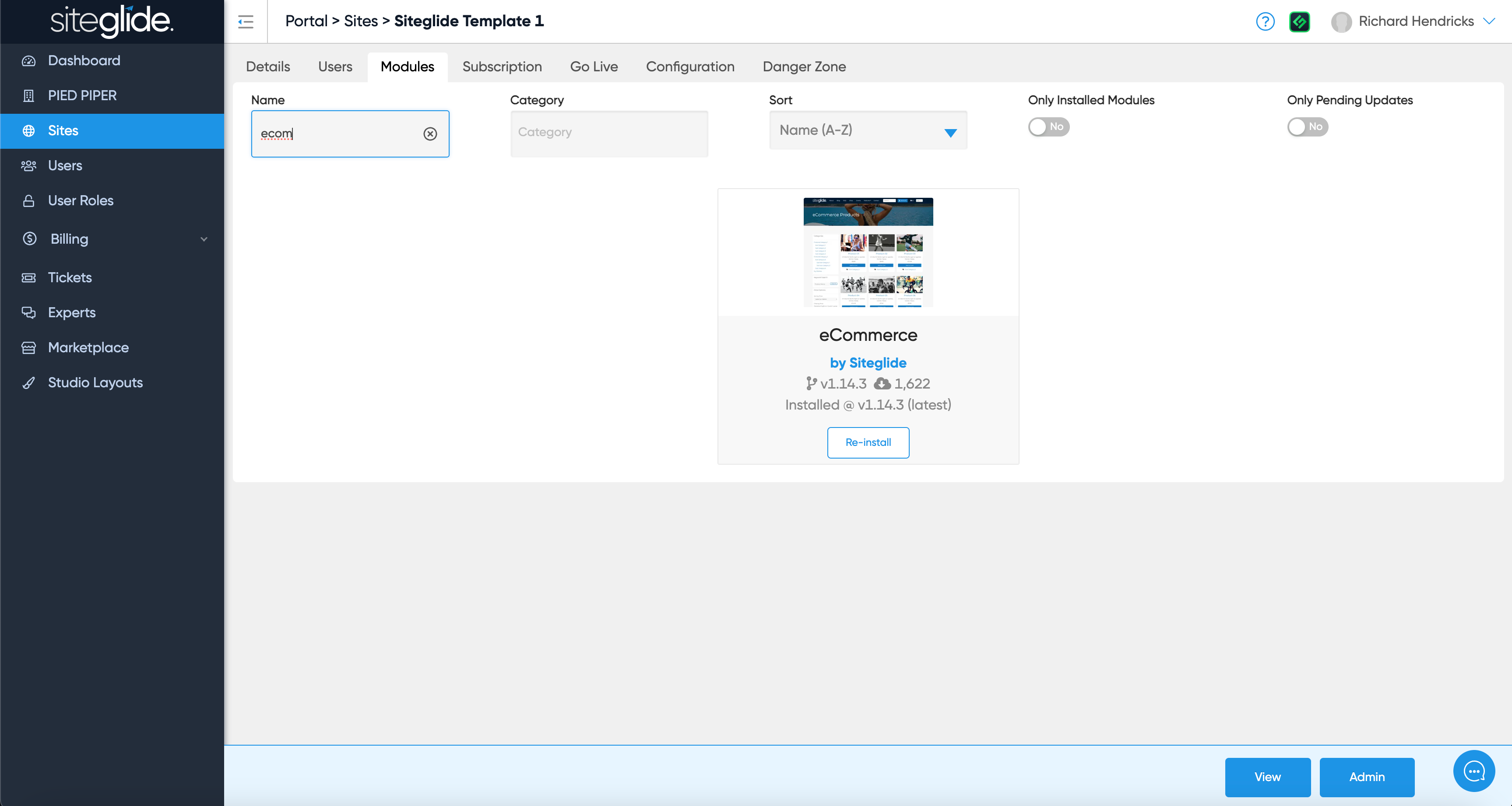Viewport: 1512px width, 806px height.
Task: Open the help question mark icon
Action: coord(1265,22)
